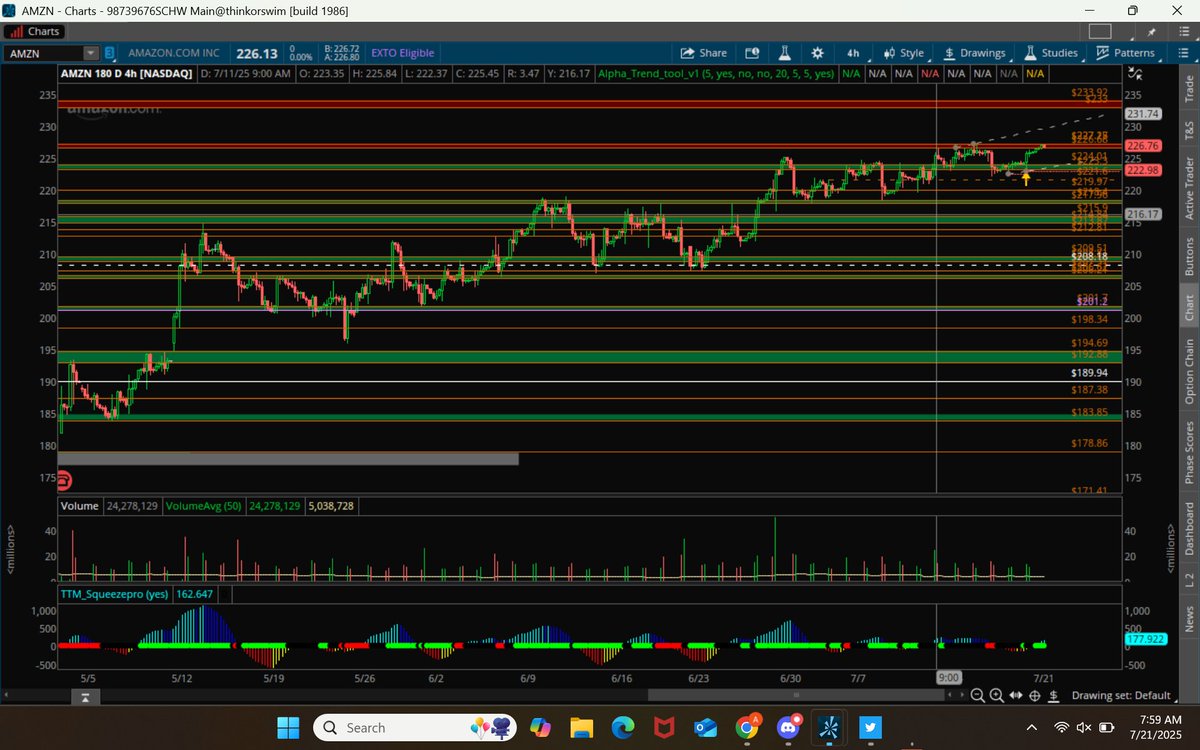
Task: Open the T&S side tab
Action: click(1189, 130)
